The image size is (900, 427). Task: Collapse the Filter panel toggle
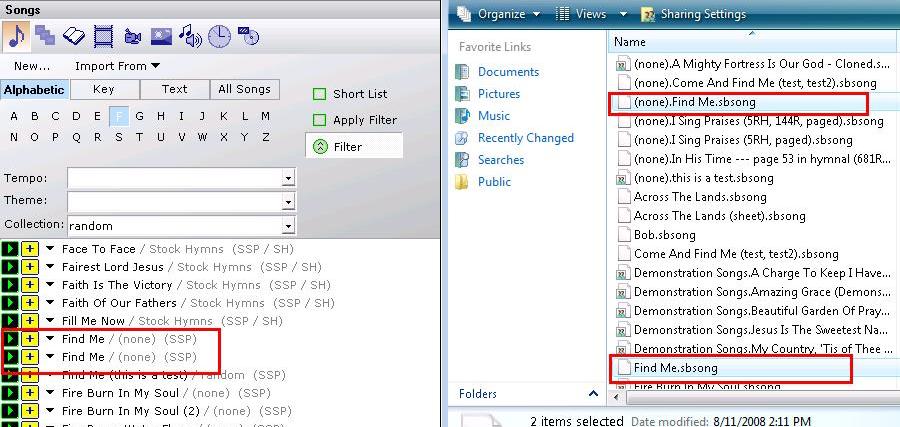(320, 146)
